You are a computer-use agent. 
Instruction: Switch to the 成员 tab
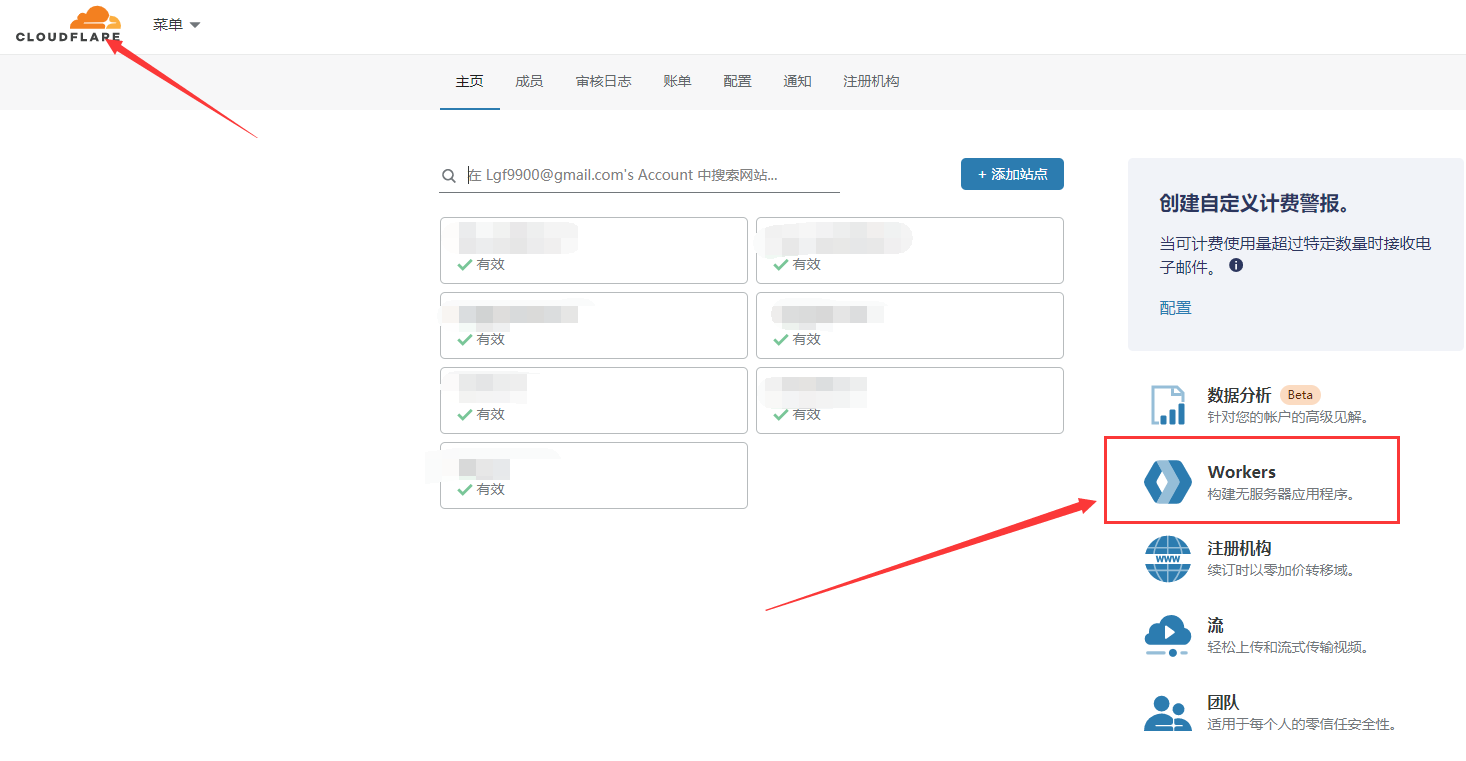click(x=529, y=81)
